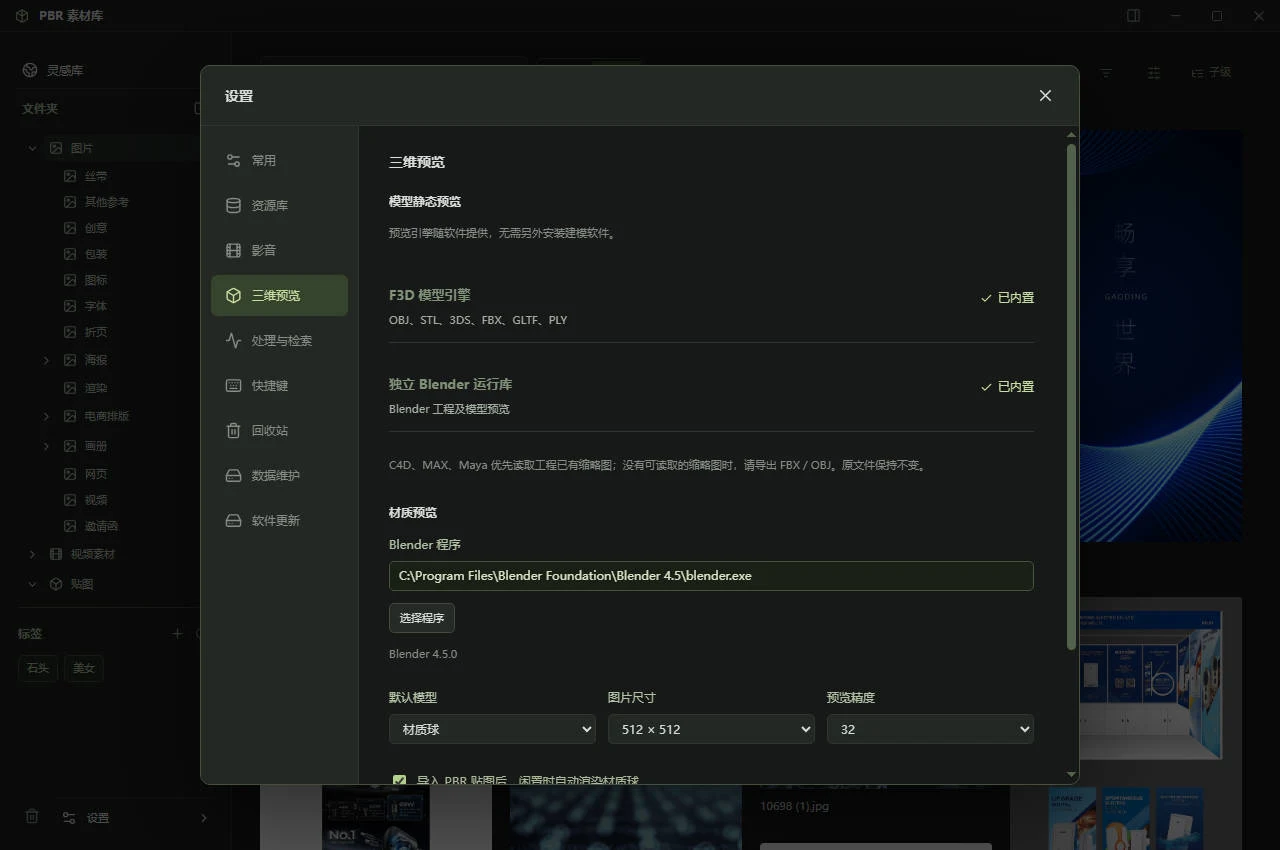
Task: Click the 石头 tag chip
Action: tap(38, 668)
